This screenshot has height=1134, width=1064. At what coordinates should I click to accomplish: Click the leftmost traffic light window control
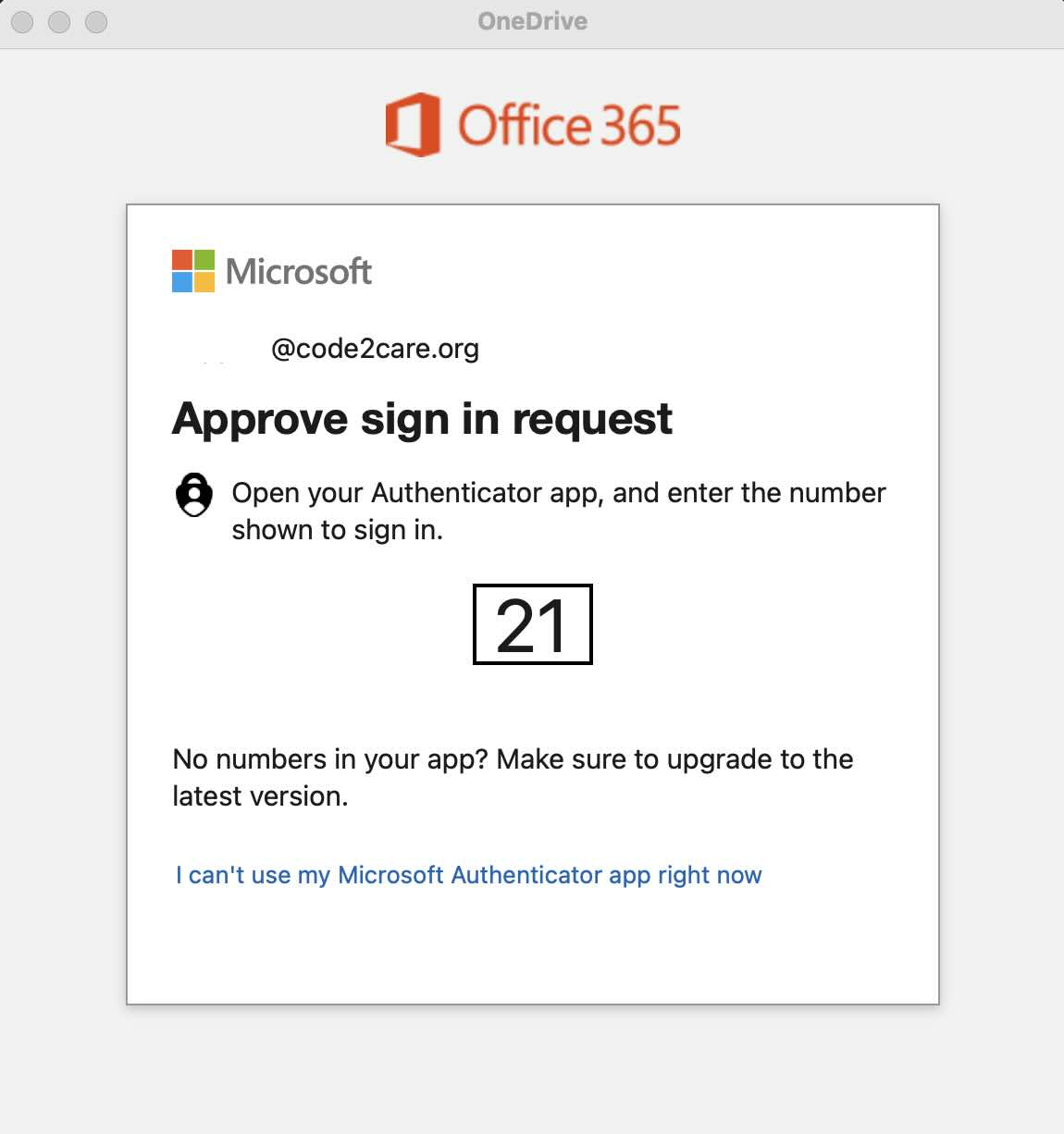[20, 21]
